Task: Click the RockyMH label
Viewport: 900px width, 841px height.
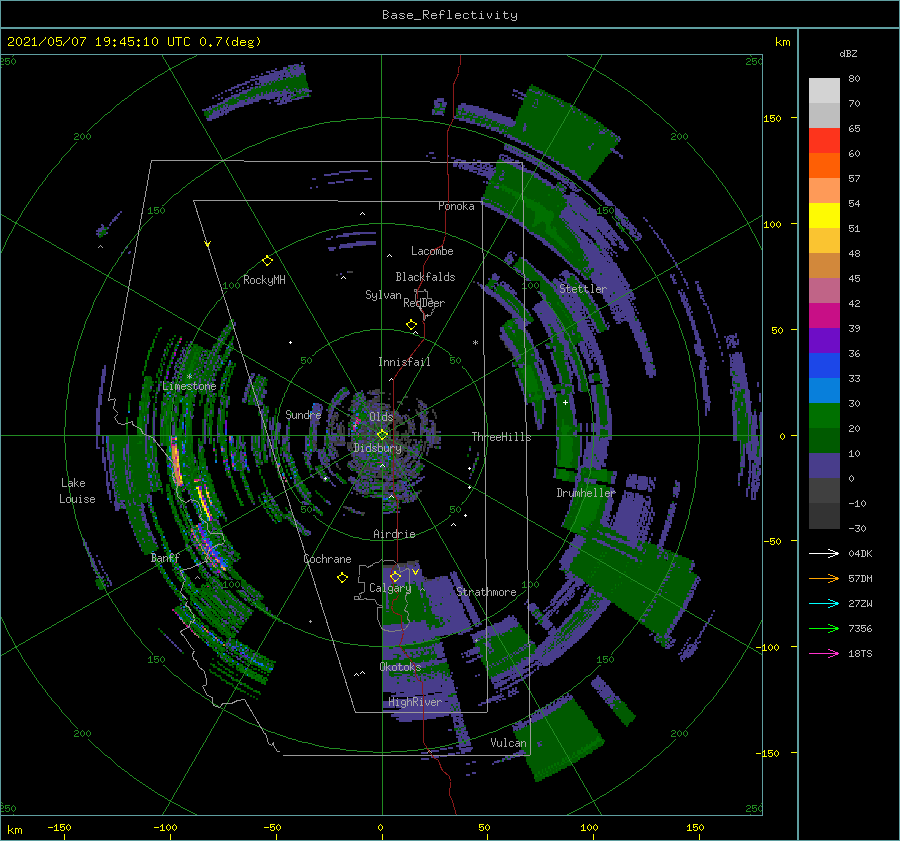Action: point(264,280)
